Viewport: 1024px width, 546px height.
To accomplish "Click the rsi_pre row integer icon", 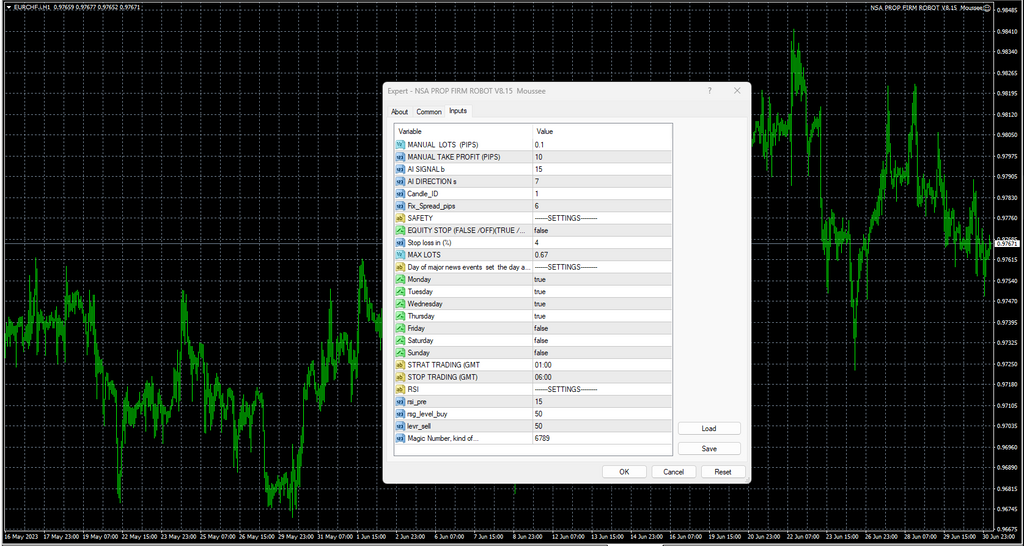I will click(400, 402).
